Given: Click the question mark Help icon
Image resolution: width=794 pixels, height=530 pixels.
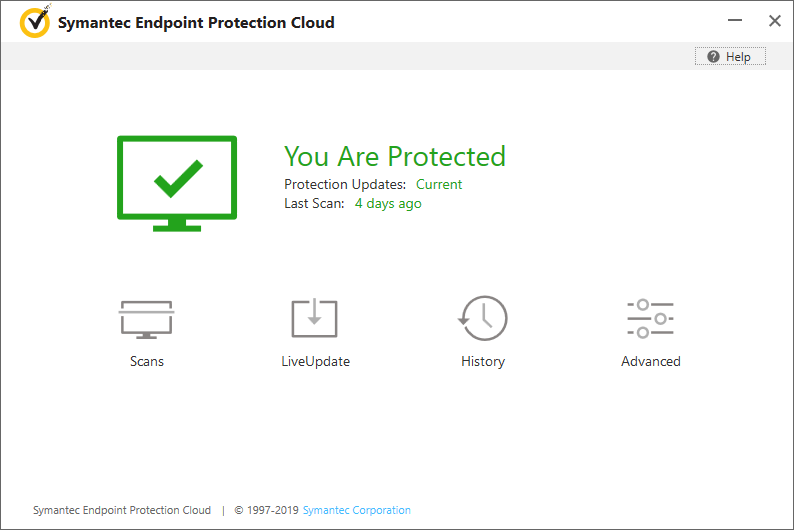Looking at the screenshot, I should [713, 57].
